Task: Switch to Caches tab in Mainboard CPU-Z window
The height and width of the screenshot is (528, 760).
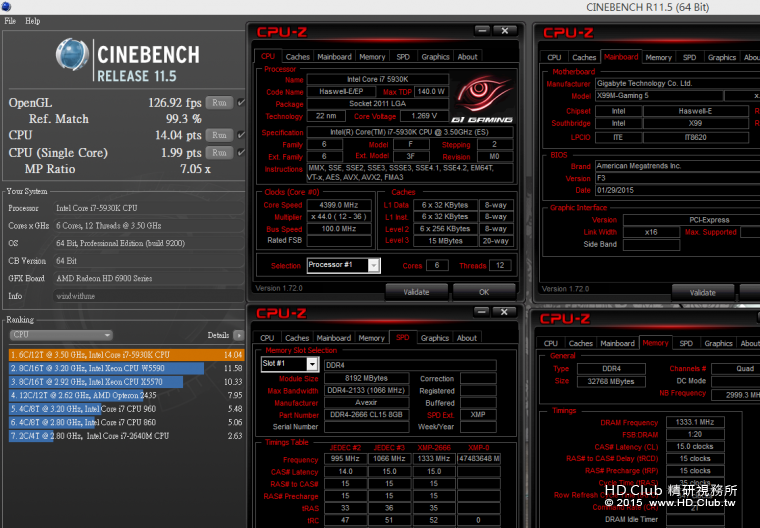Action: tap(584, 57)
